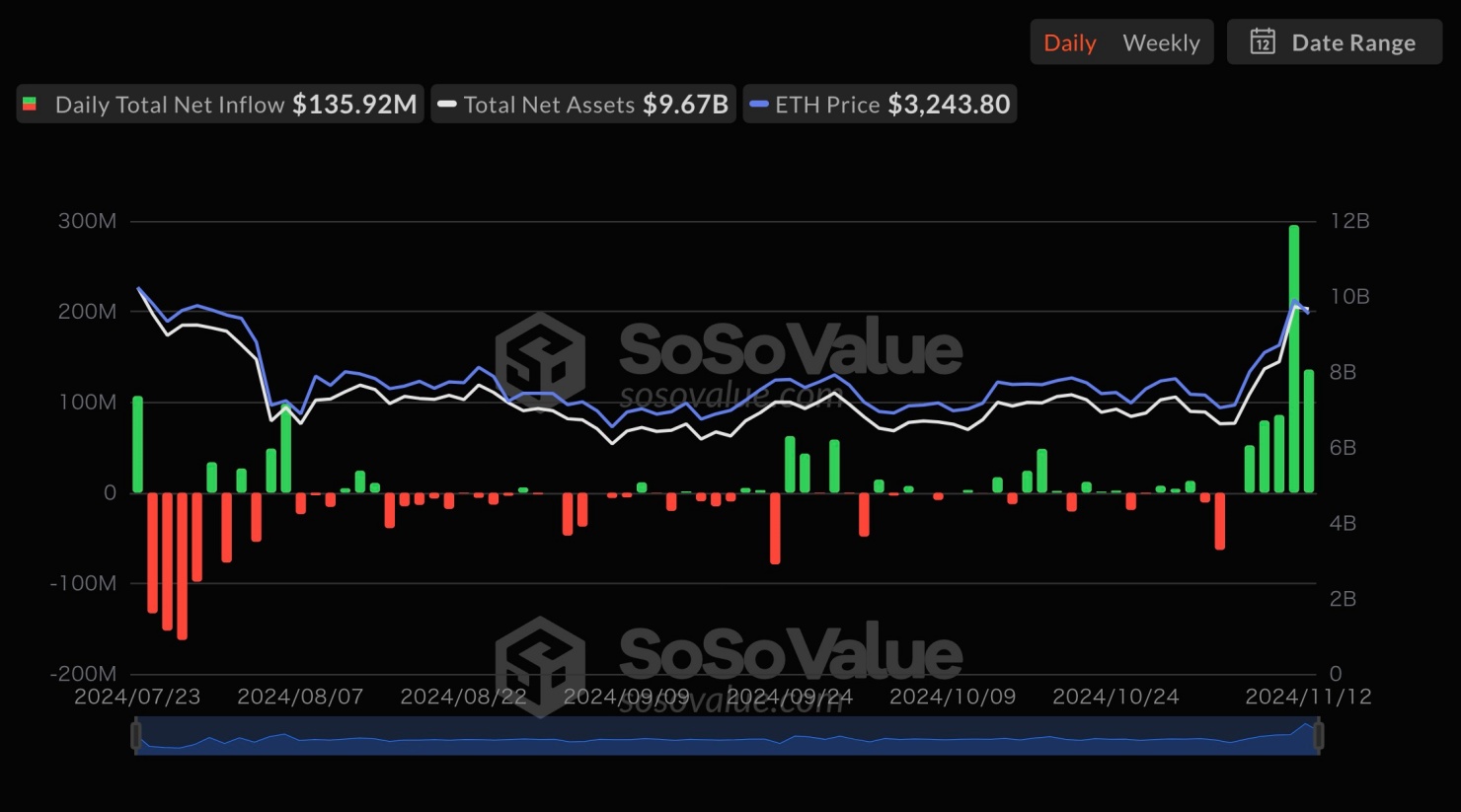
Task: Click the $9.67B net assets value
Action: point(685,104)
